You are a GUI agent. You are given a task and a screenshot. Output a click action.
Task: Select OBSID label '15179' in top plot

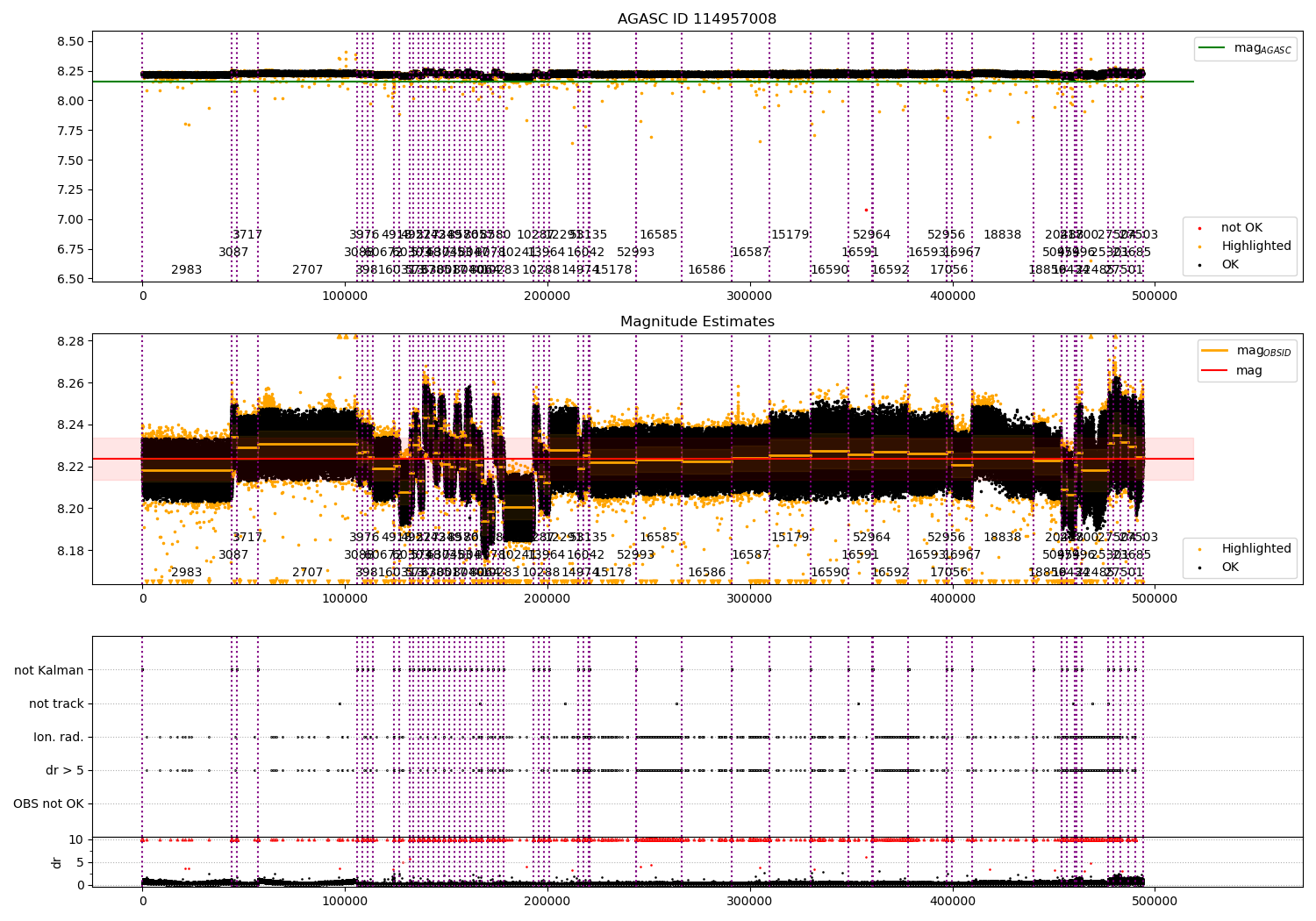pyautogui.click(x=790, y=235)
